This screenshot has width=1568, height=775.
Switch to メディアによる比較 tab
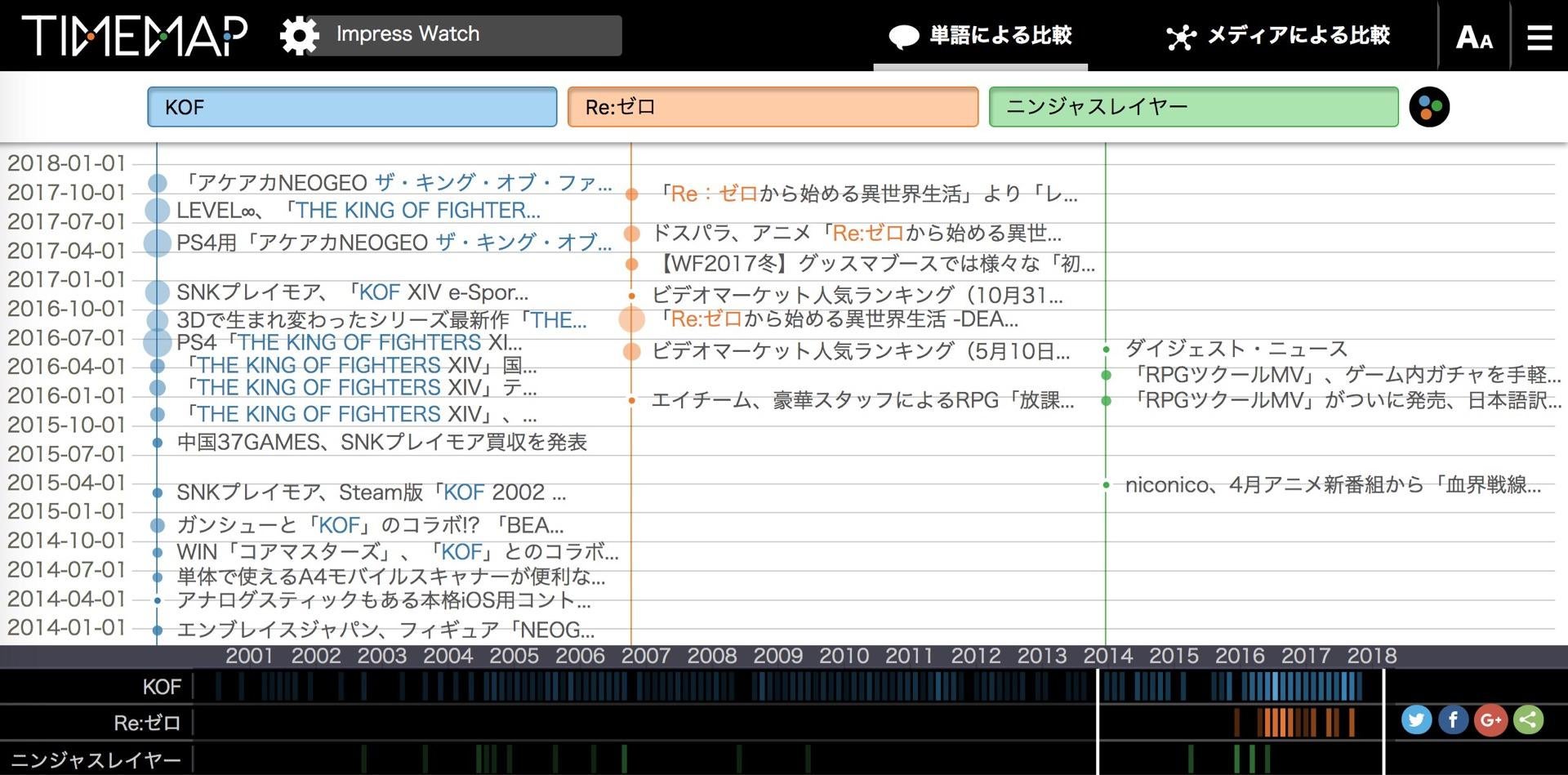pyautogui.click(x=1278, y=35)
